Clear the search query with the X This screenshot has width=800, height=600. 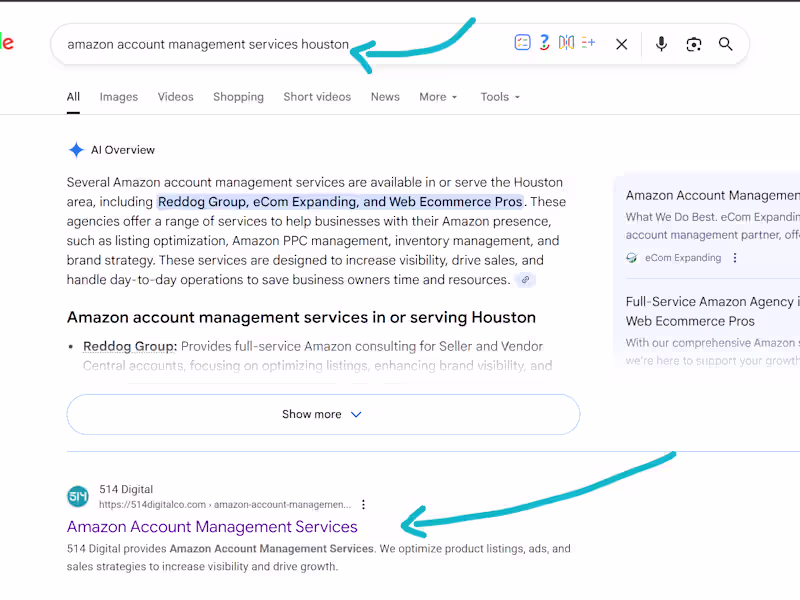tap(621, 44)
